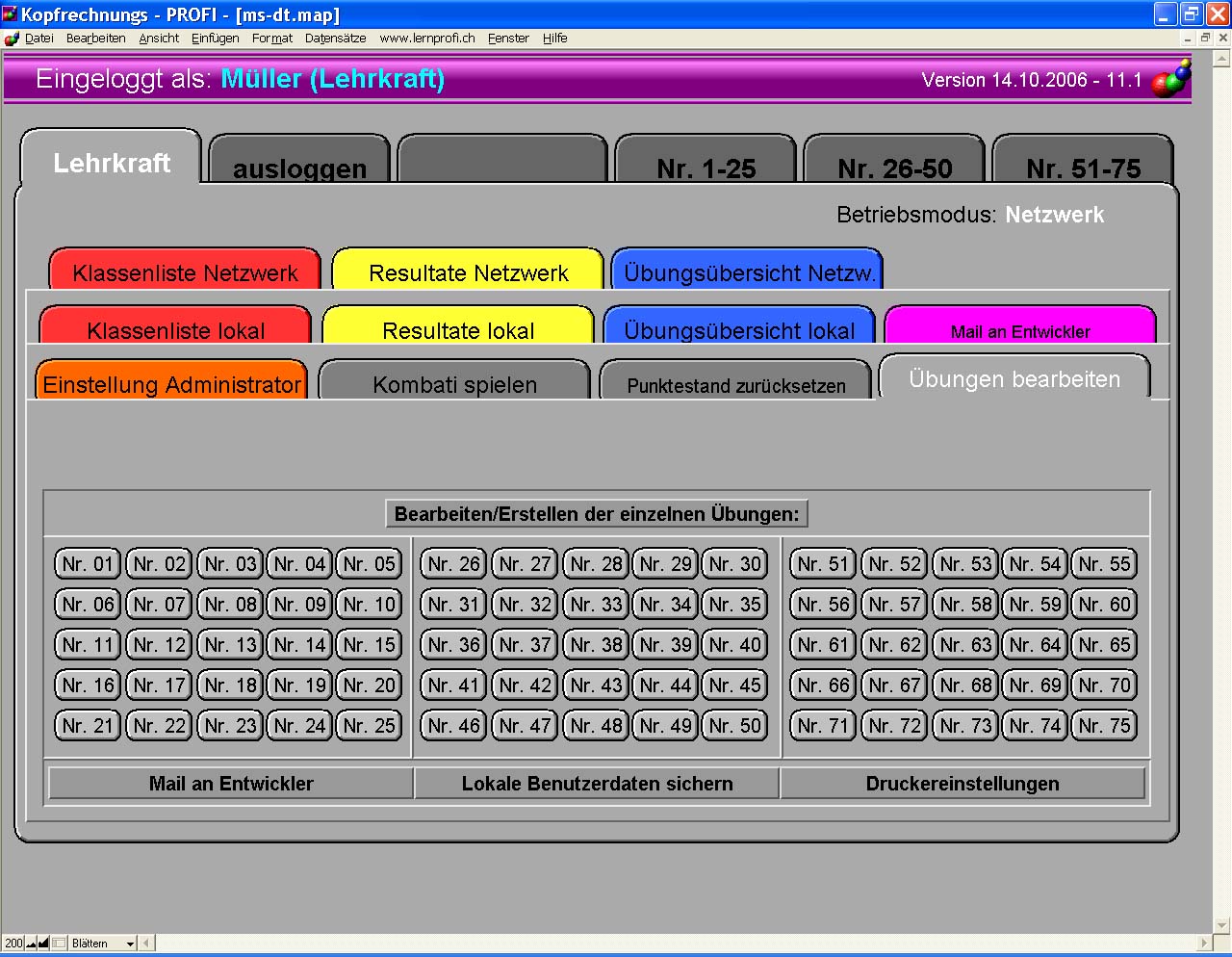The height and width of the screenshot is (957, 1232).
Task: Click the magenta Mail an Entwickler tab
Action: point(1020,324)
